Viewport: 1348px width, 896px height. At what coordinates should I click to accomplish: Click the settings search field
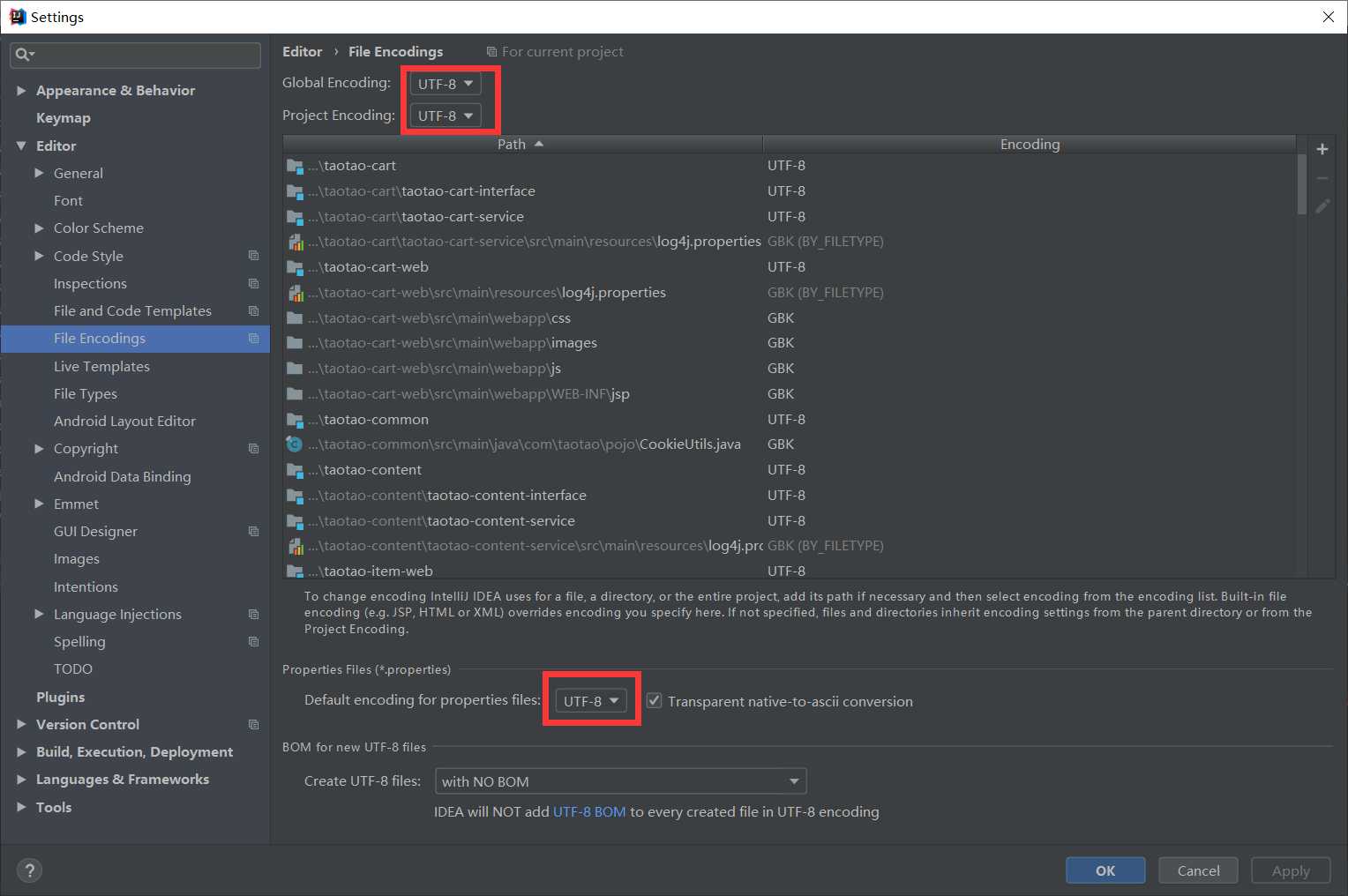click(x=135, y=55)
